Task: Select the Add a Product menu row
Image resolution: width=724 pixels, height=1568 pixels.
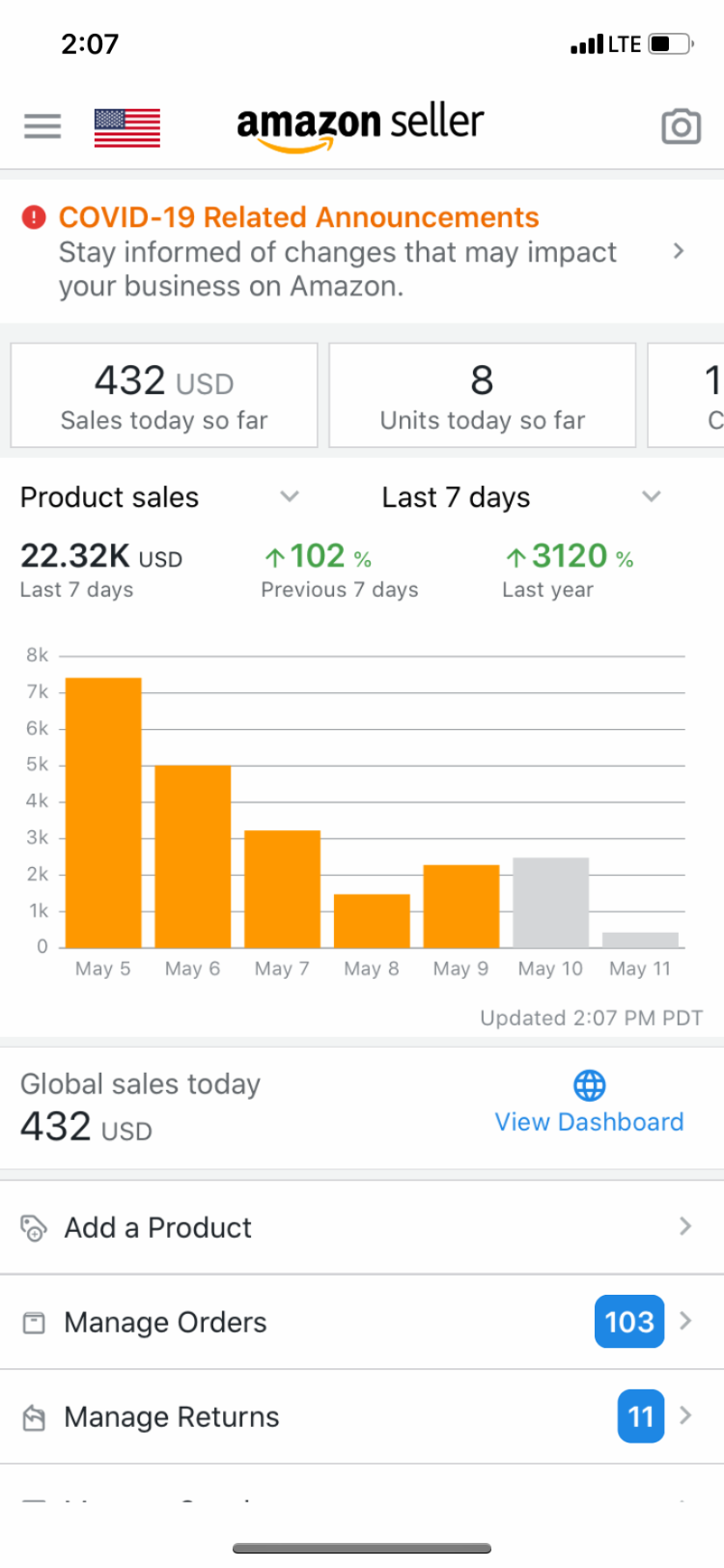Action: [290, 1228]
